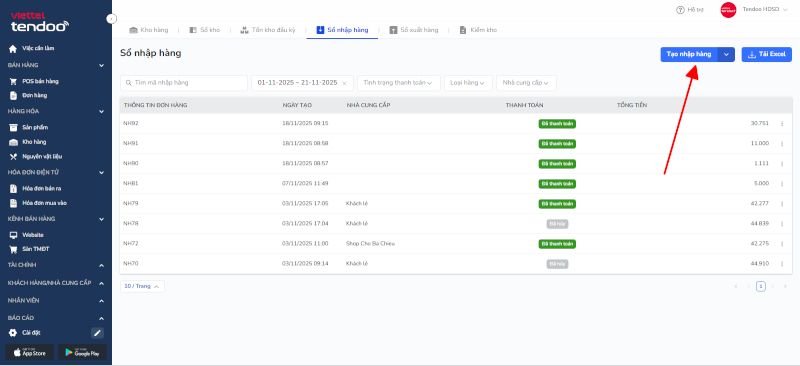
Task: Clear date range with x icon
Action: (x=344, y=83)
